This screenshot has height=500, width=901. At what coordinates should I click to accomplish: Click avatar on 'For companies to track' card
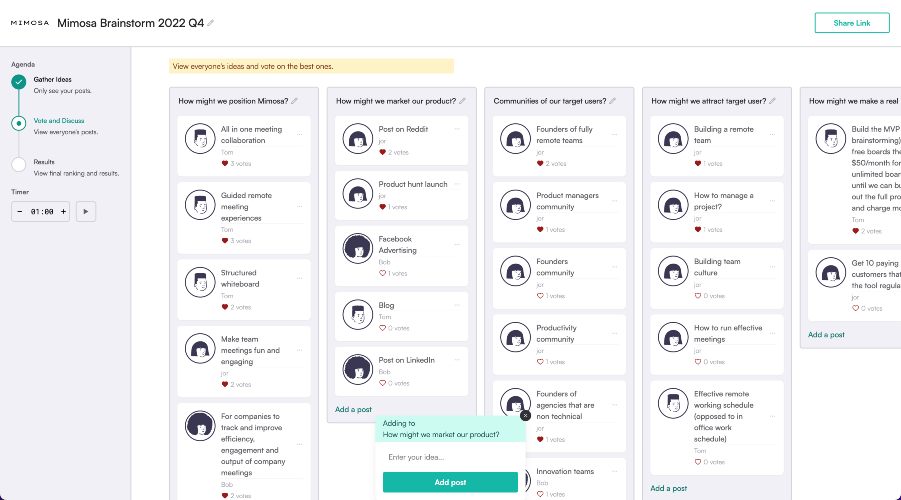(x=200, y=425)
